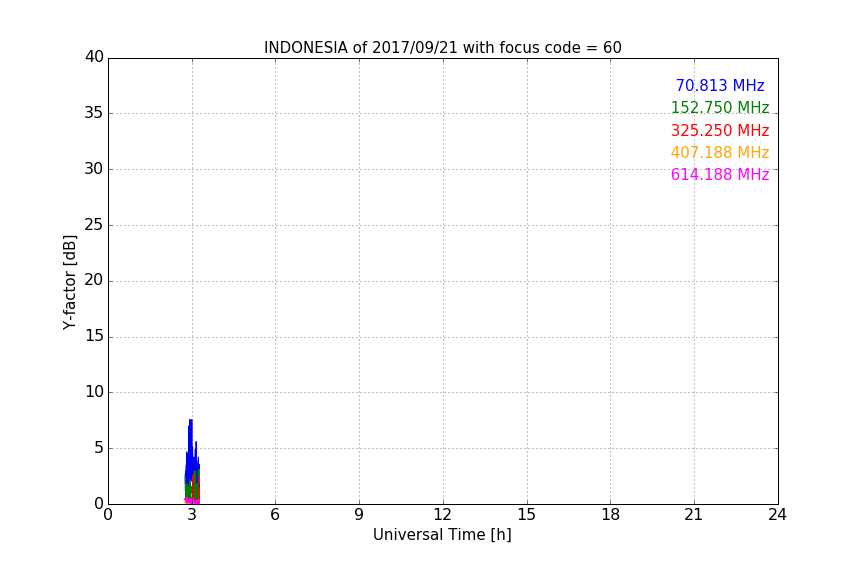The image size is (864, 576).
Task: Select the orange 407.188 MHz legend label
Action: 720,153
